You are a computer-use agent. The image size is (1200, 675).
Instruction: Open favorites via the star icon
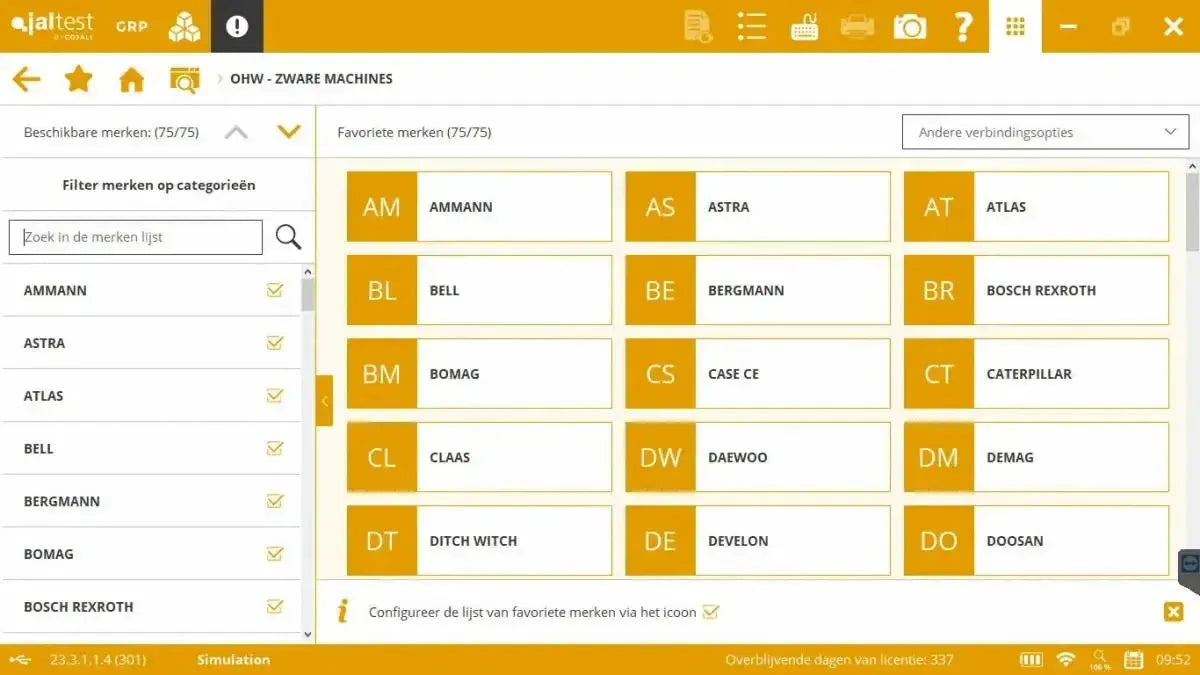coord(78,78)
